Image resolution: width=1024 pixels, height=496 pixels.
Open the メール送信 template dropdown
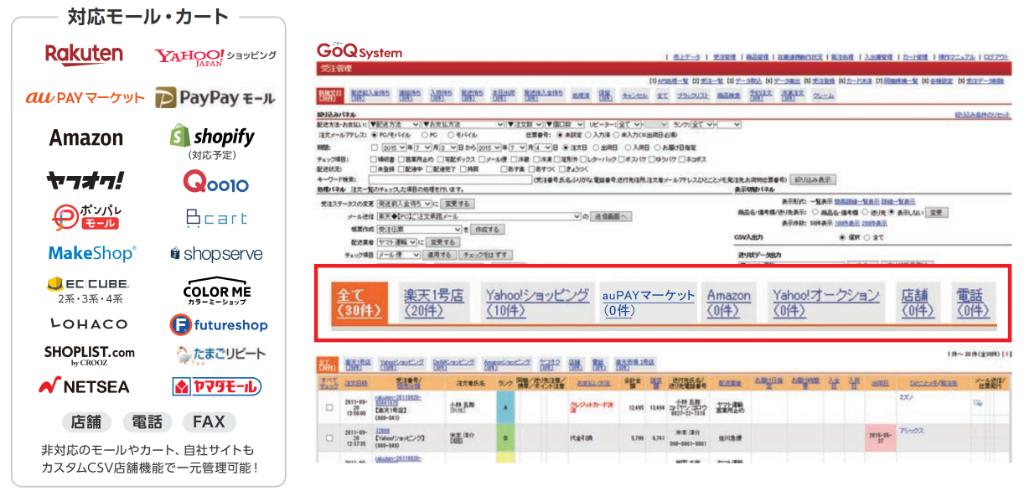(x=480, y=217)
